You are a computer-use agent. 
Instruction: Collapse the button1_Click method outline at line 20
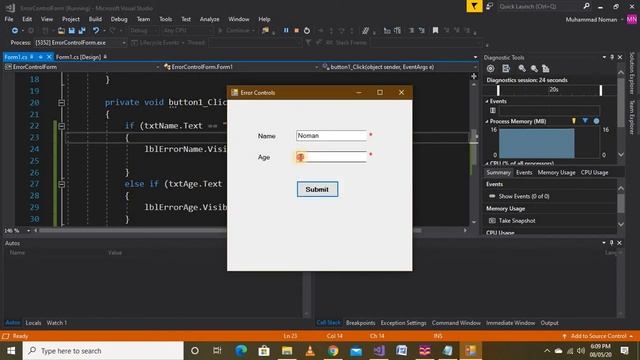[61, 103]
